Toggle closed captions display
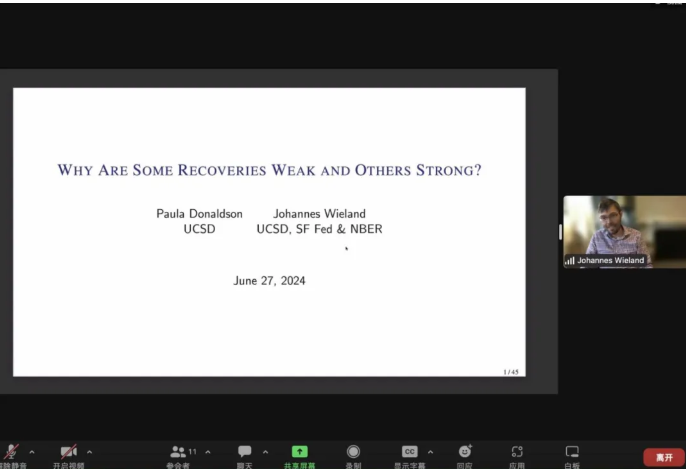The image size is (686, 469). [409, 452]
